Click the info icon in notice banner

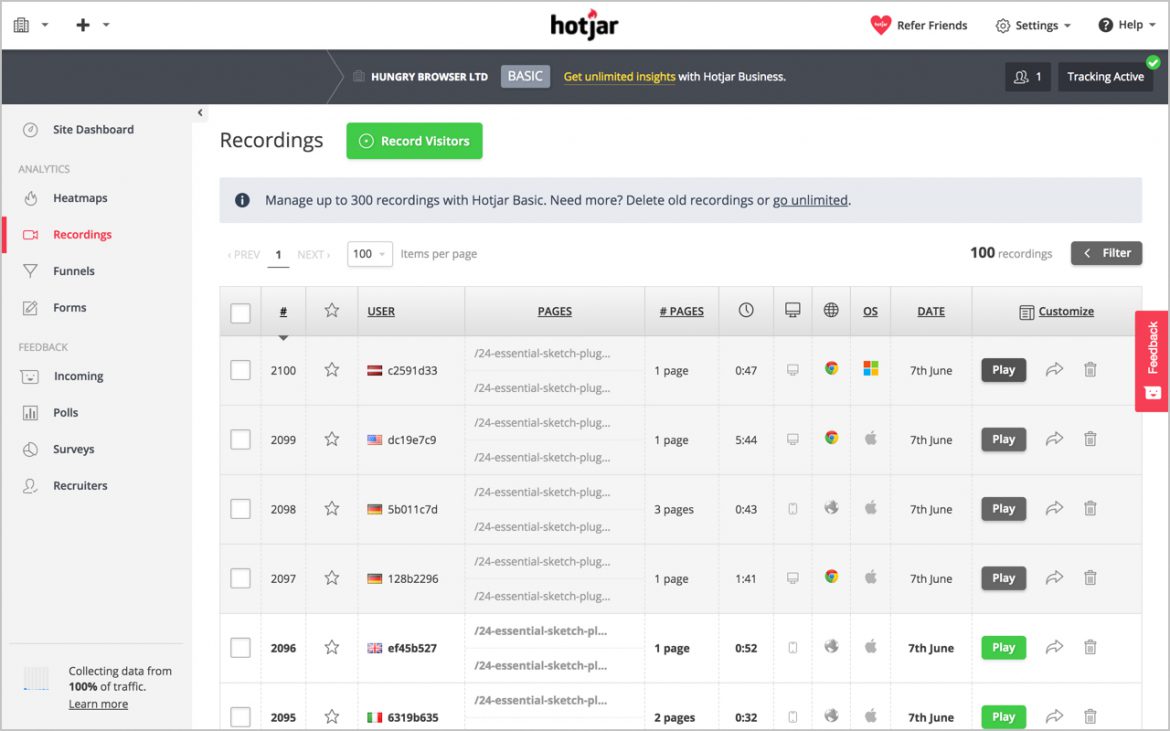click(242, 200)
